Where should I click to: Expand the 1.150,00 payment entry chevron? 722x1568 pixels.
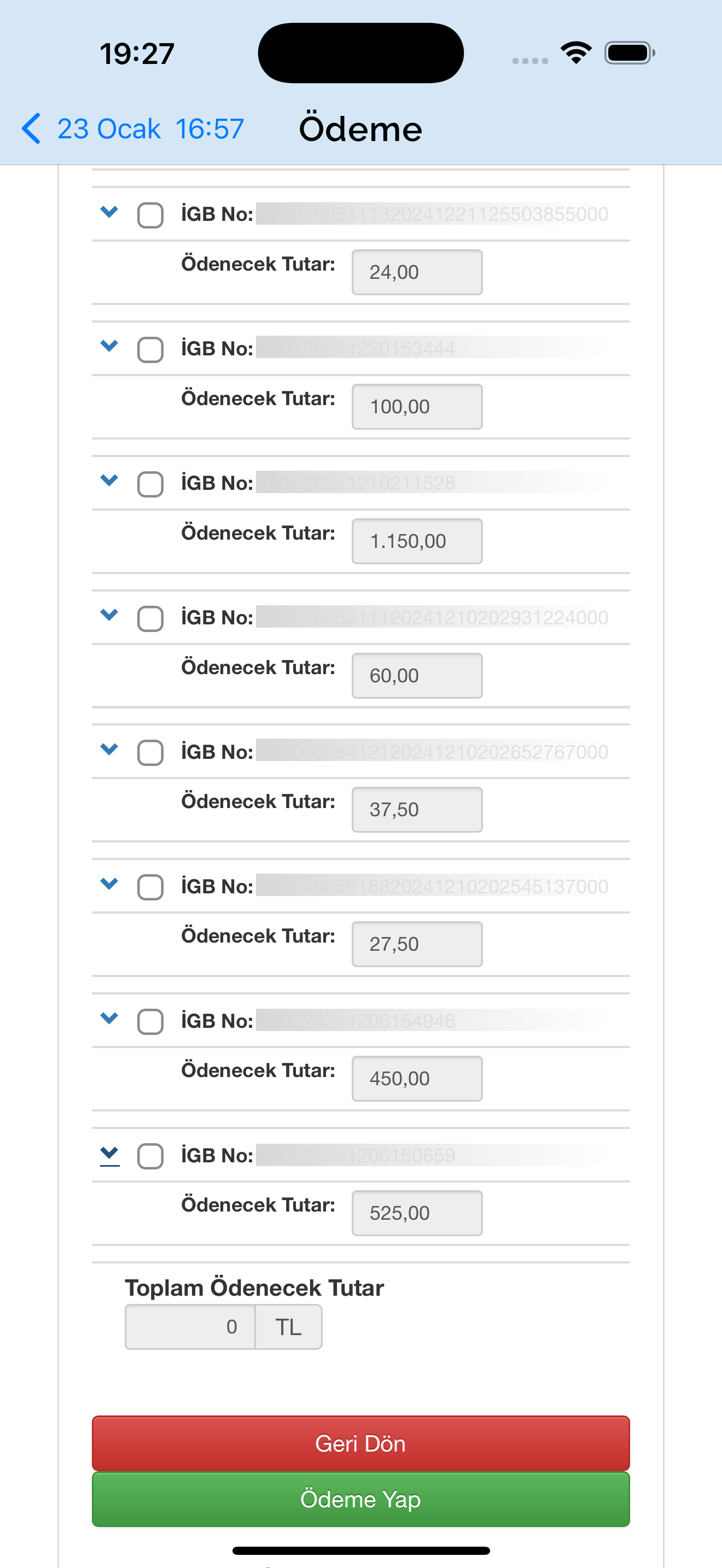109,481
